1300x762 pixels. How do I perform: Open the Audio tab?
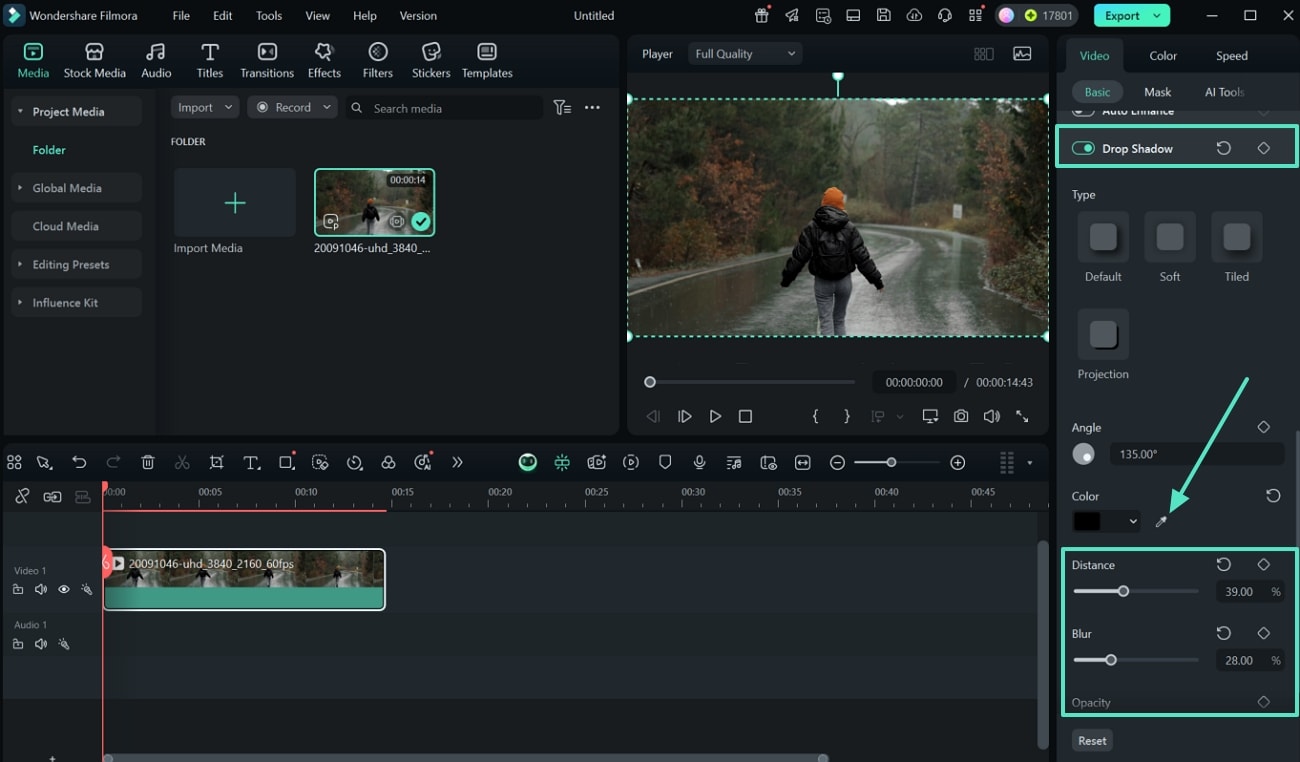point(156,61)
